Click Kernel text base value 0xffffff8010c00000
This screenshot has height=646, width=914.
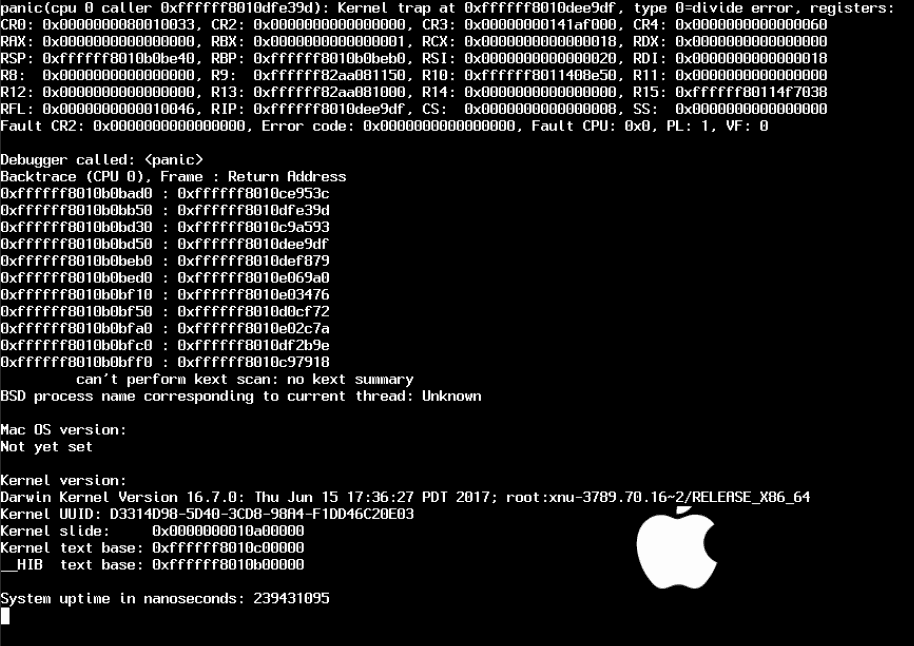(x=228, y=548)
